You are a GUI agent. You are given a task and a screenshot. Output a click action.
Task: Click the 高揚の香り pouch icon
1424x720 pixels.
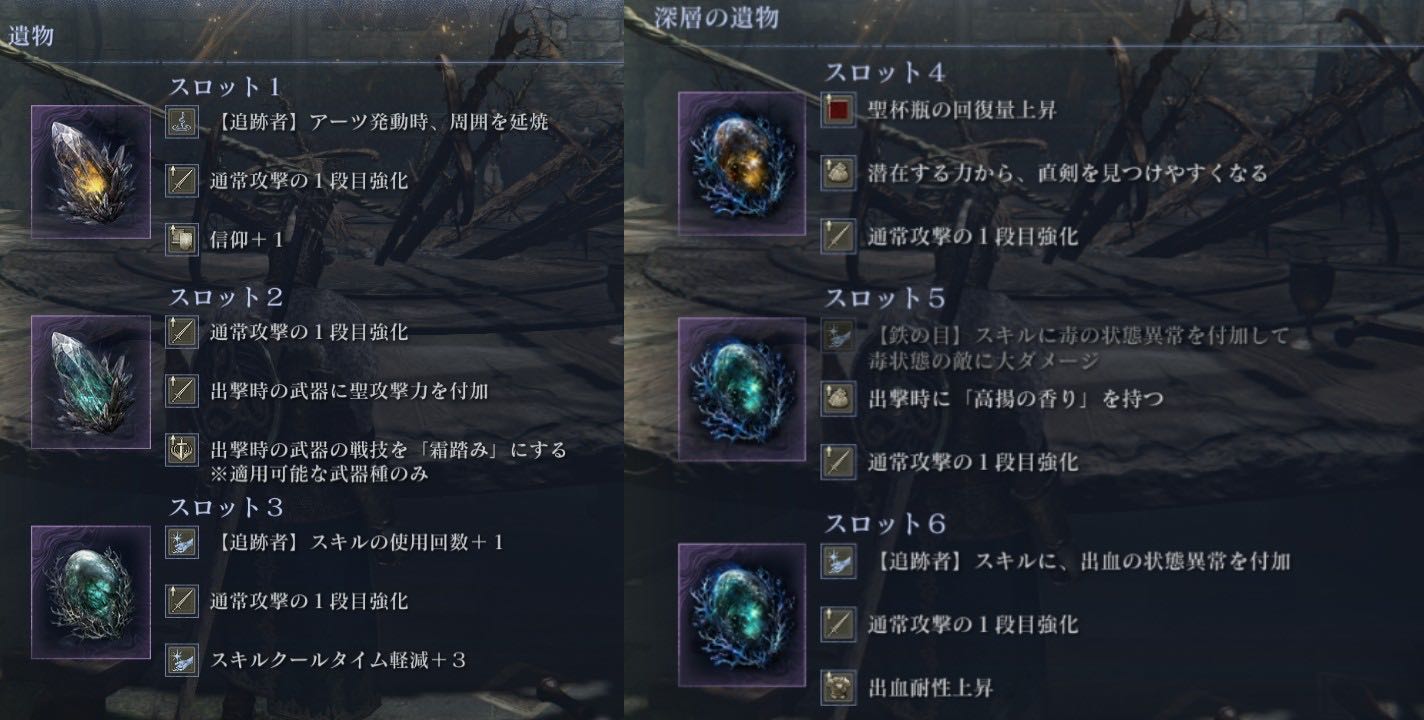837,399
